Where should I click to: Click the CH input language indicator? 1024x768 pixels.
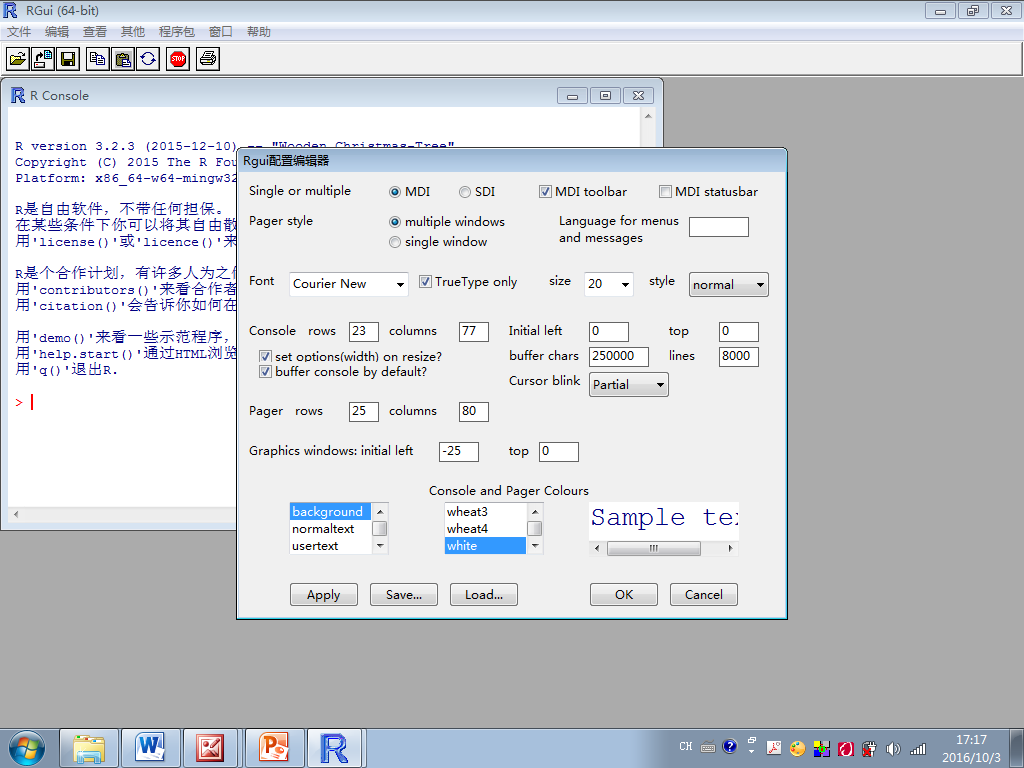tap(686, 746)
